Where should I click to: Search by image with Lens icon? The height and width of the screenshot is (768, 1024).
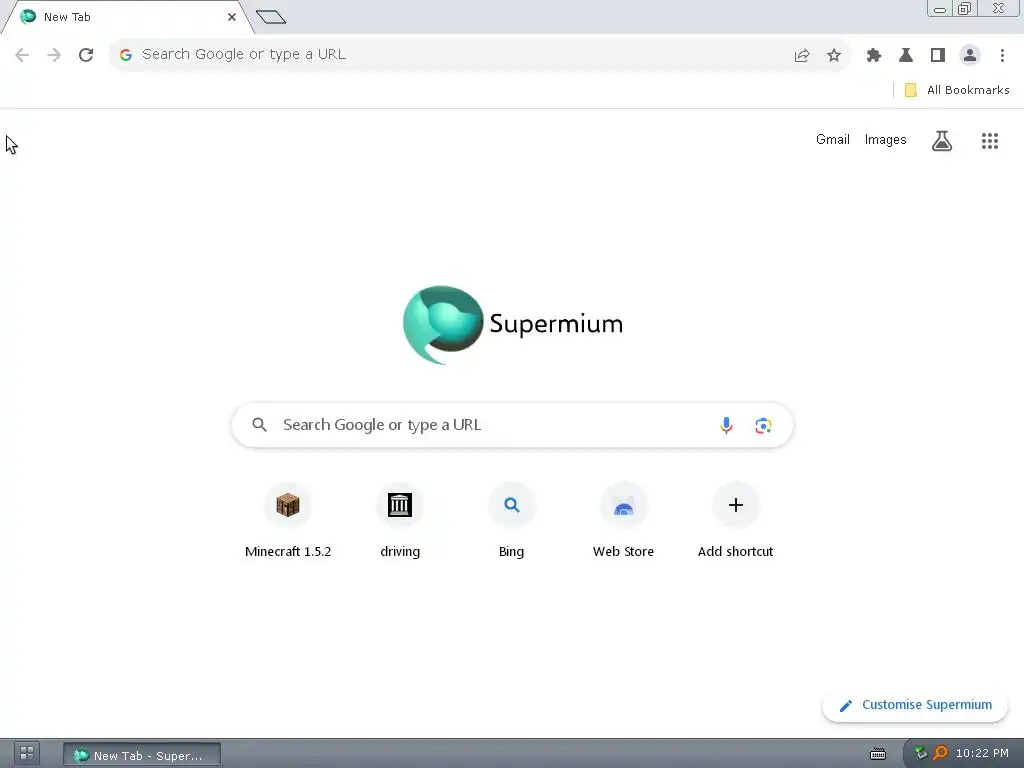pos(763,426)
